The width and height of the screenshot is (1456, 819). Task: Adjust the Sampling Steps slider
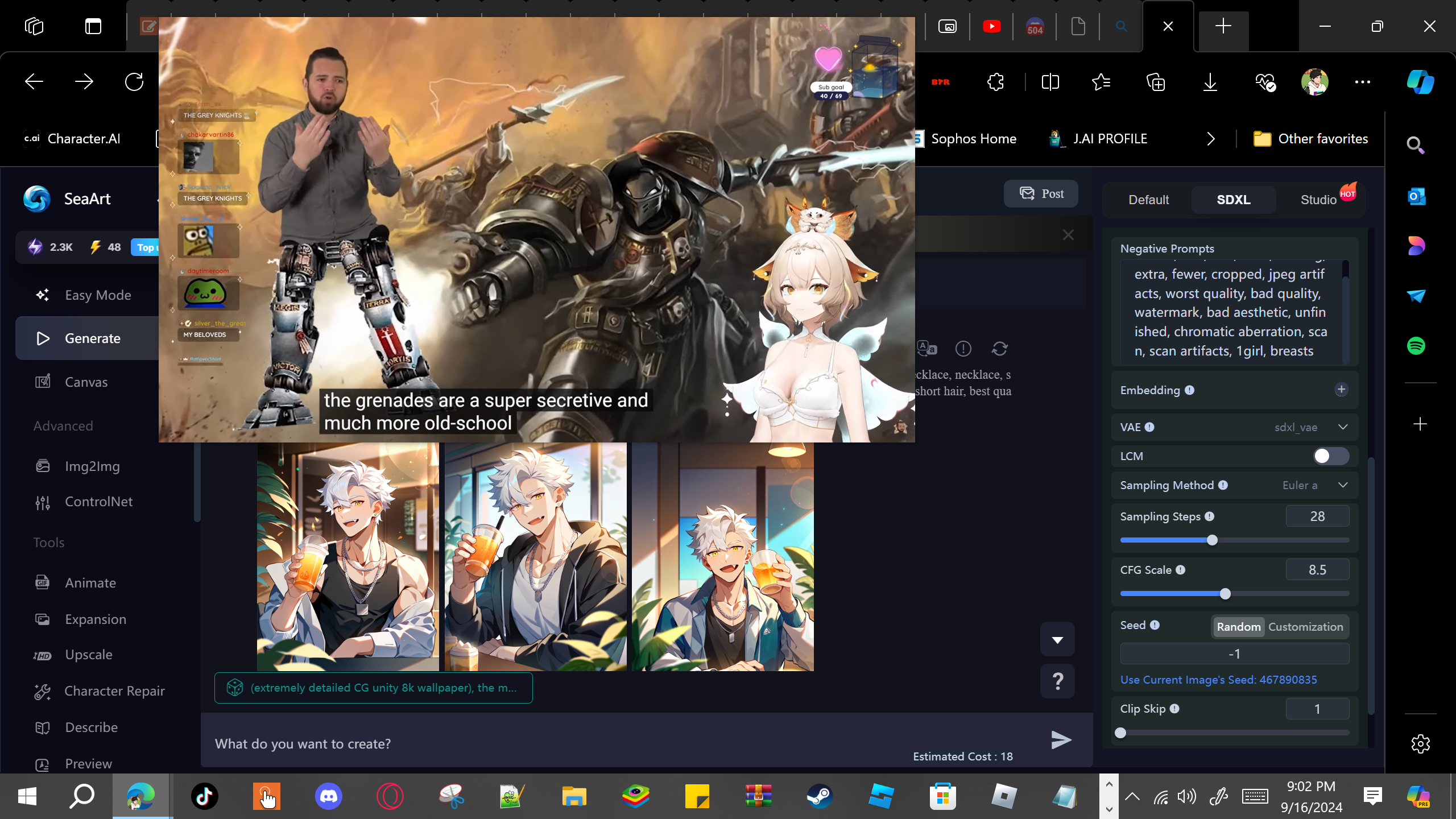pyautogui.click(x=1212, y=540)
